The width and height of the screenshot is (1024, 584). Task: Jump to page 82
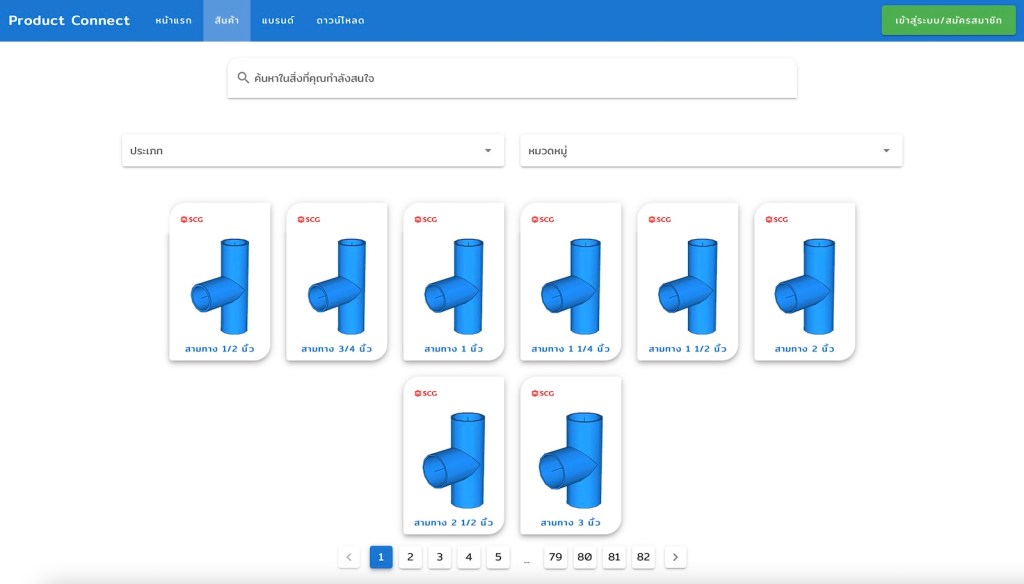pyautogui.click(x=643, y=557)
